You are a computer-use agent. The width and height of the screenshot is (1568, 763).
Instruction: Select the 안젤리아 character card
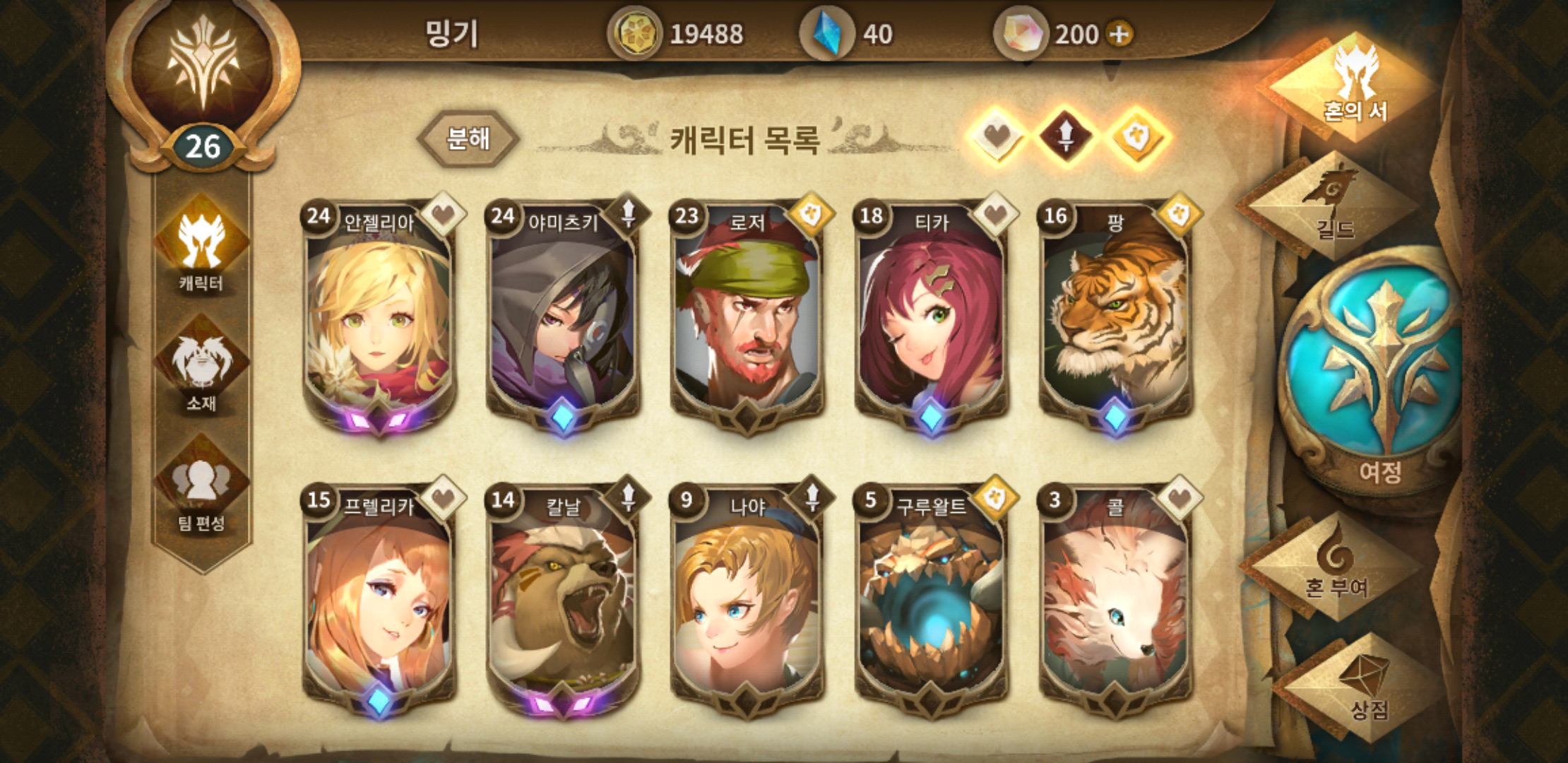(380, 314)
